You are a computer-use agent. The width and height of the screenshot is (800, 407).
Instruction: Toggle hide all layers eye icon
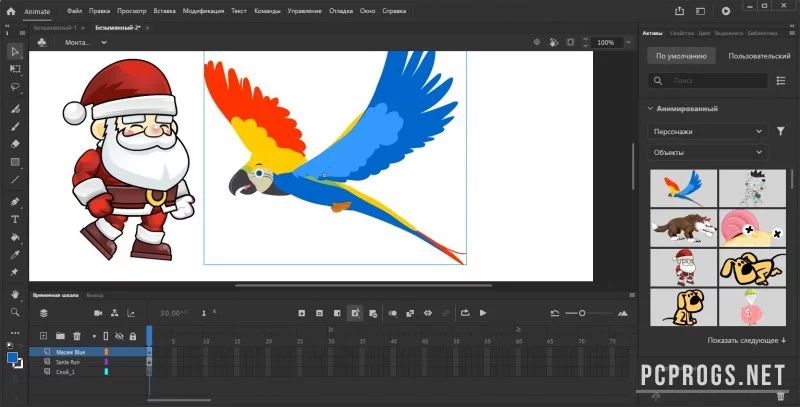tap(119, 336)
